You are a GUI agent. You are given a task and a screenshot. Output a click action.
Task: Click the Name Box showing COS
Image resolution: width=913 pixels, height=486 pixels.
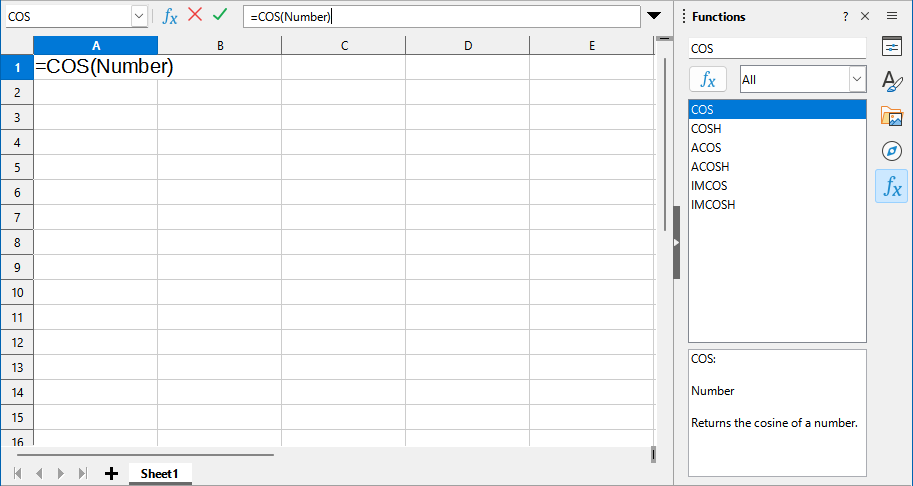[69, 16]
